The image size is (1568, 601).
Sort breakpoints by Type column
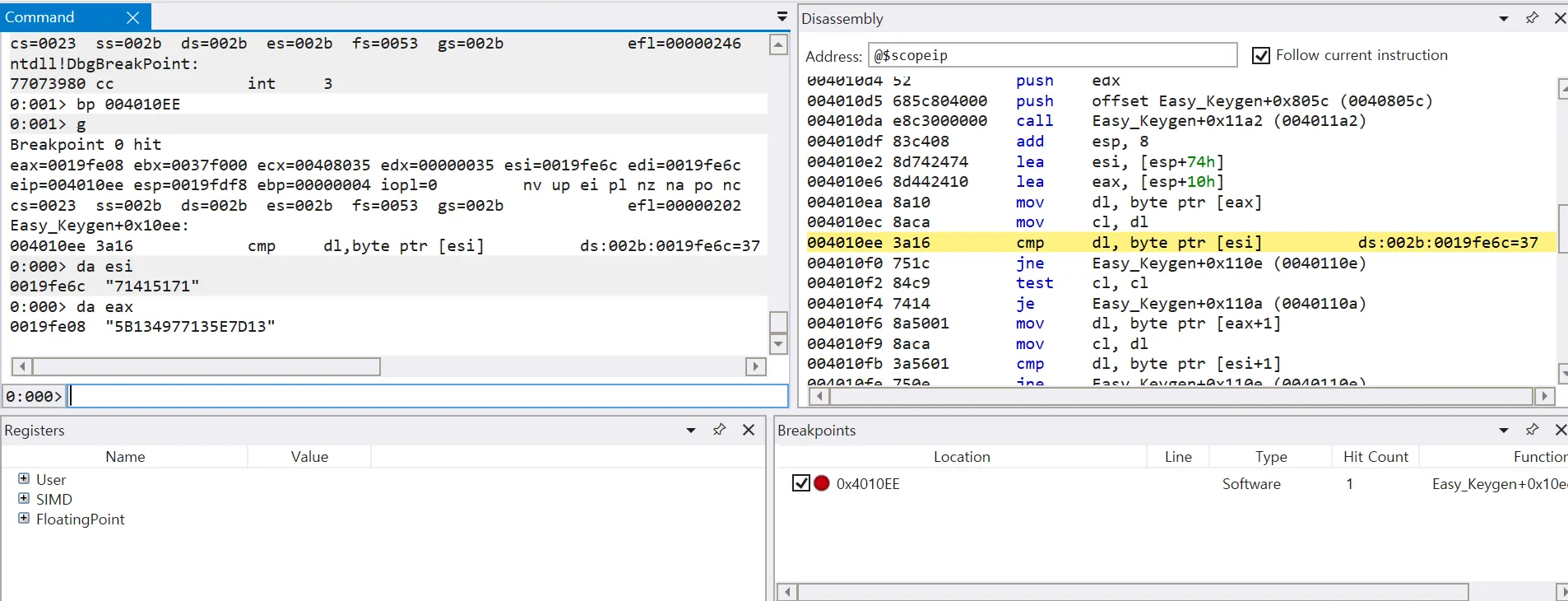point(1271,457)
